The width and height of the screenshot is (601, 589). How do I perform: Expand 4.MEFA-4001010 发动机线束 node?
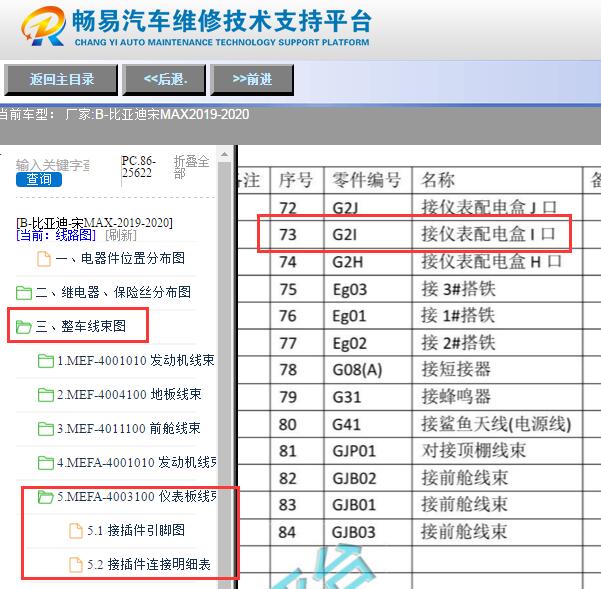pos(137,463)
